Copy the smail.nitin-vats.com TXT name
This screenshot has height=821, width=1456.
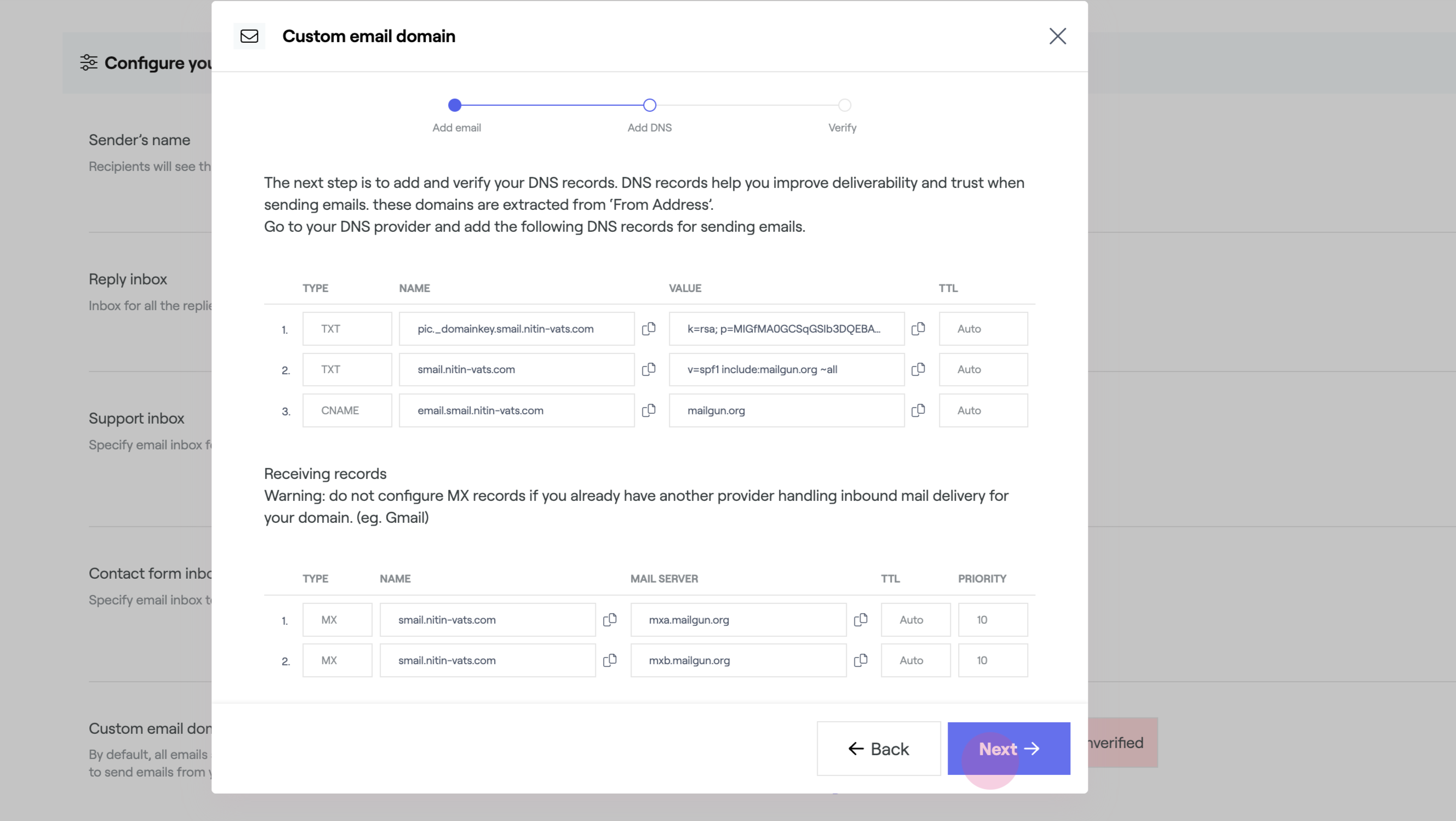[649, 369]
